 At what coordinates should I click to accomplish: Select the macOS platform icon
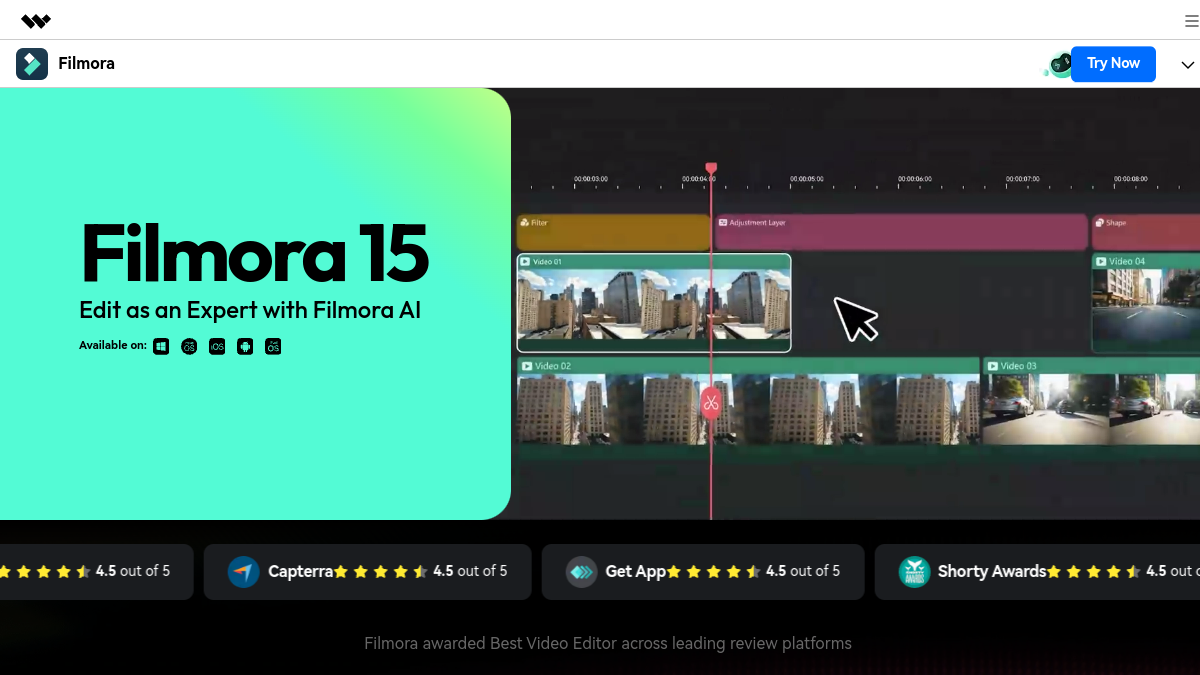(189, 346)
